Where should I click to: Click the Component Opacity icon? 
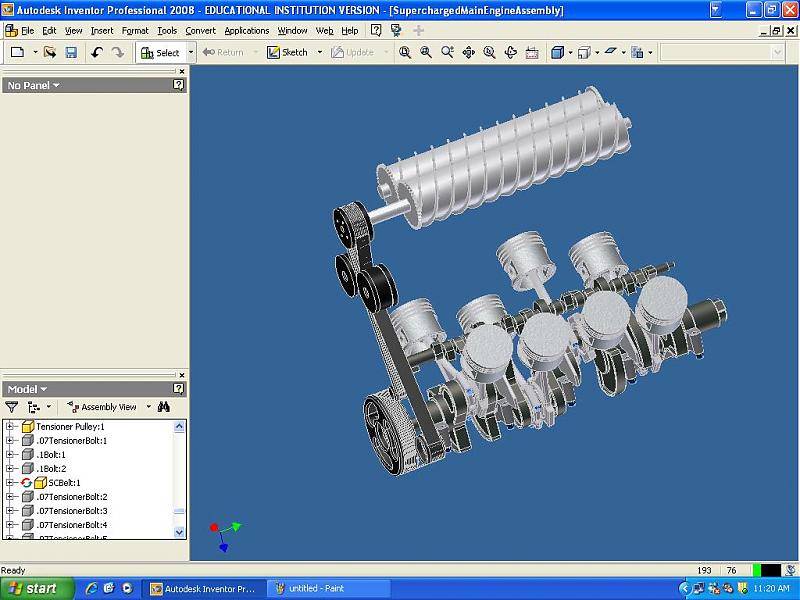(x=637, y=52)
